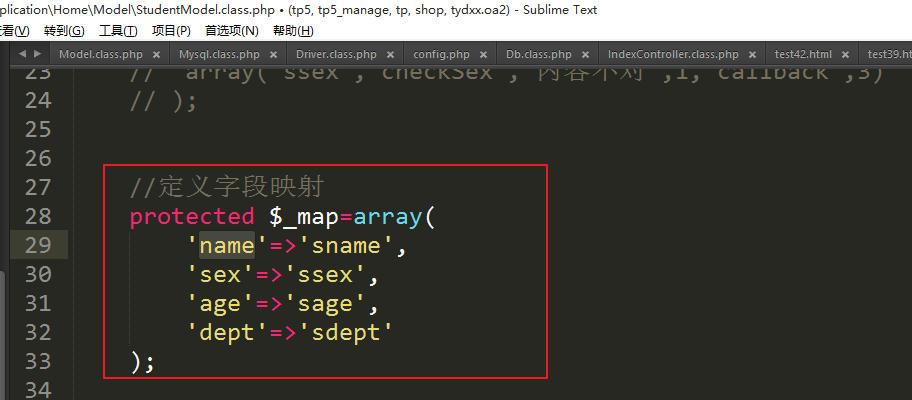Activate the IndexController.class.php tab

[673, 55]
